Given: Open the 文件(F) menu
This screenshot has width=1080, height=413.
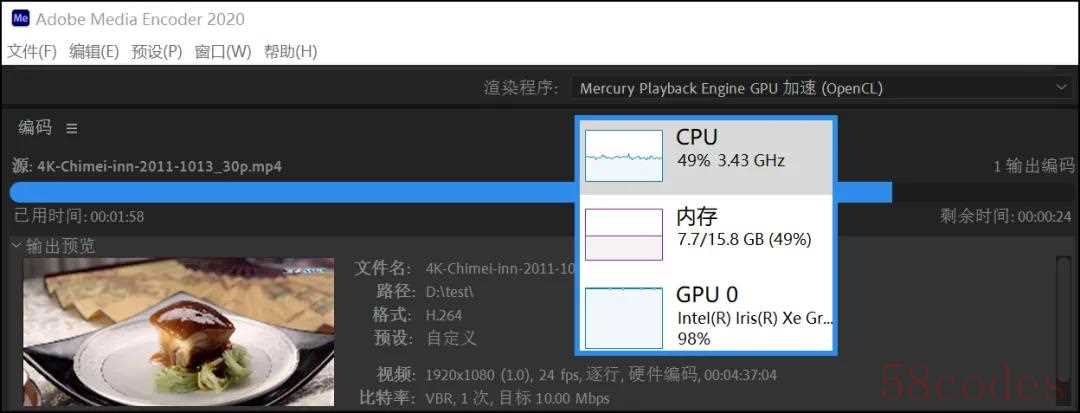Looking at the screenshot, I should pos(32,51).
